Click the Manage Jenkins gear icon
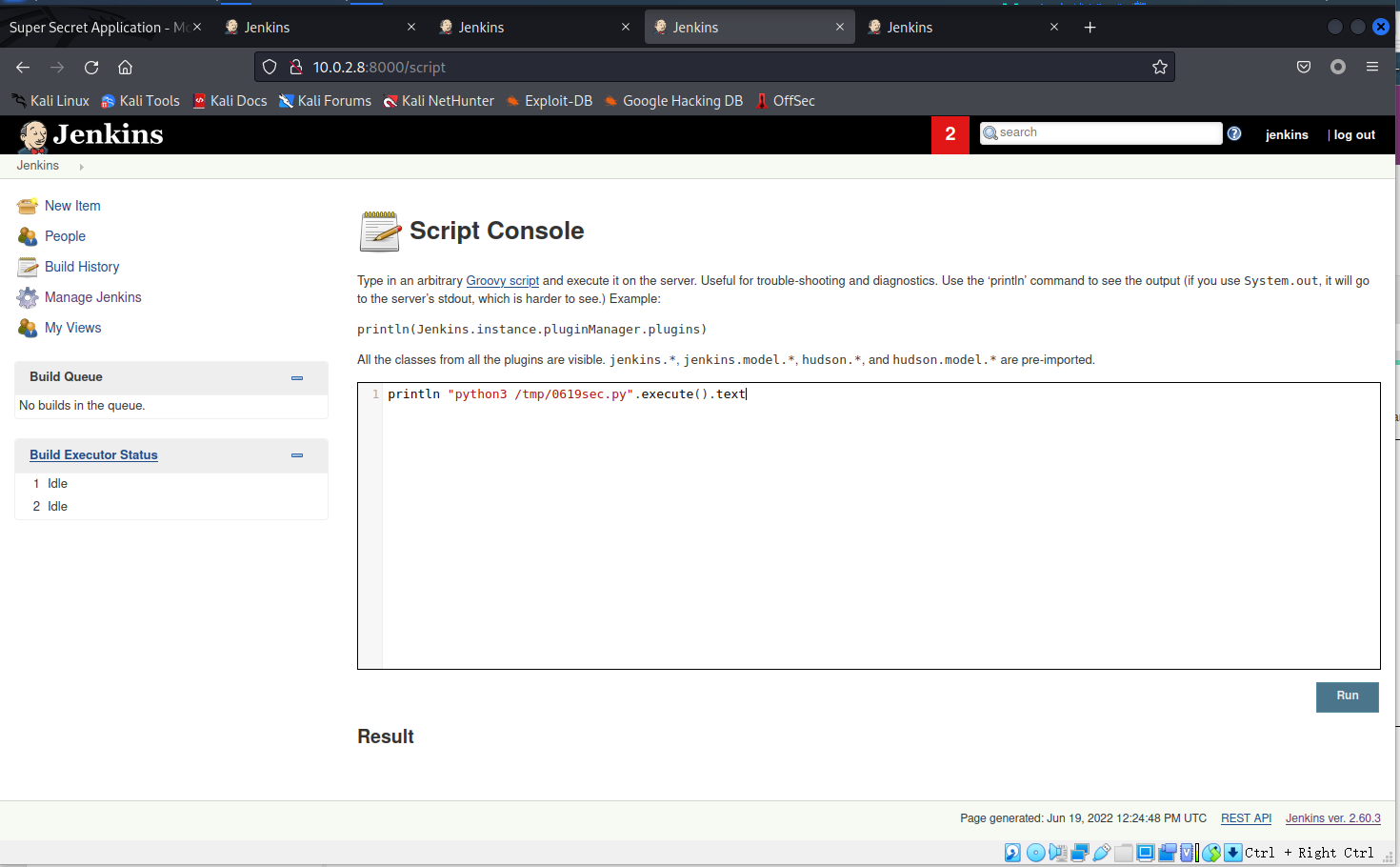 pos(28,297)
